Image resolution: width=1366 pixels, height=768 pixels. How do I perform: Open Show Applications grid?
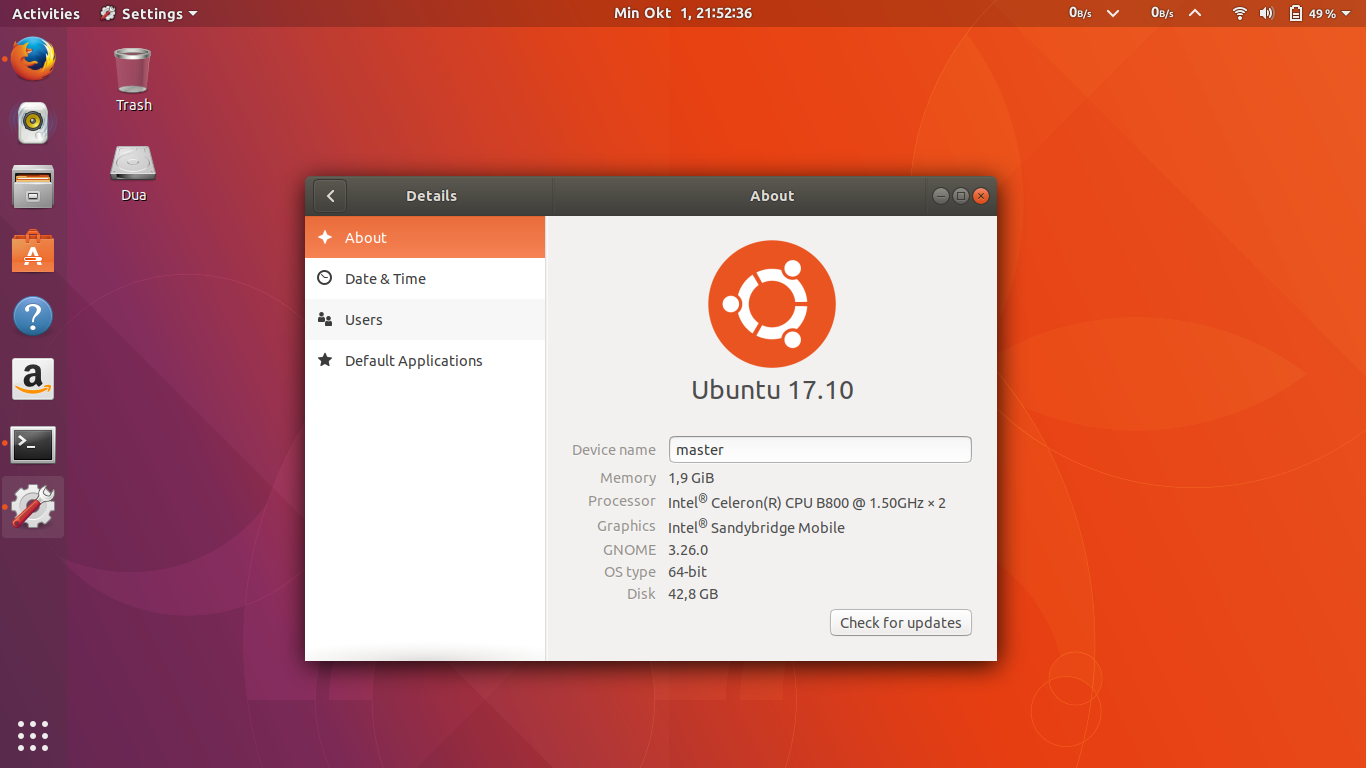click(33, 735)
